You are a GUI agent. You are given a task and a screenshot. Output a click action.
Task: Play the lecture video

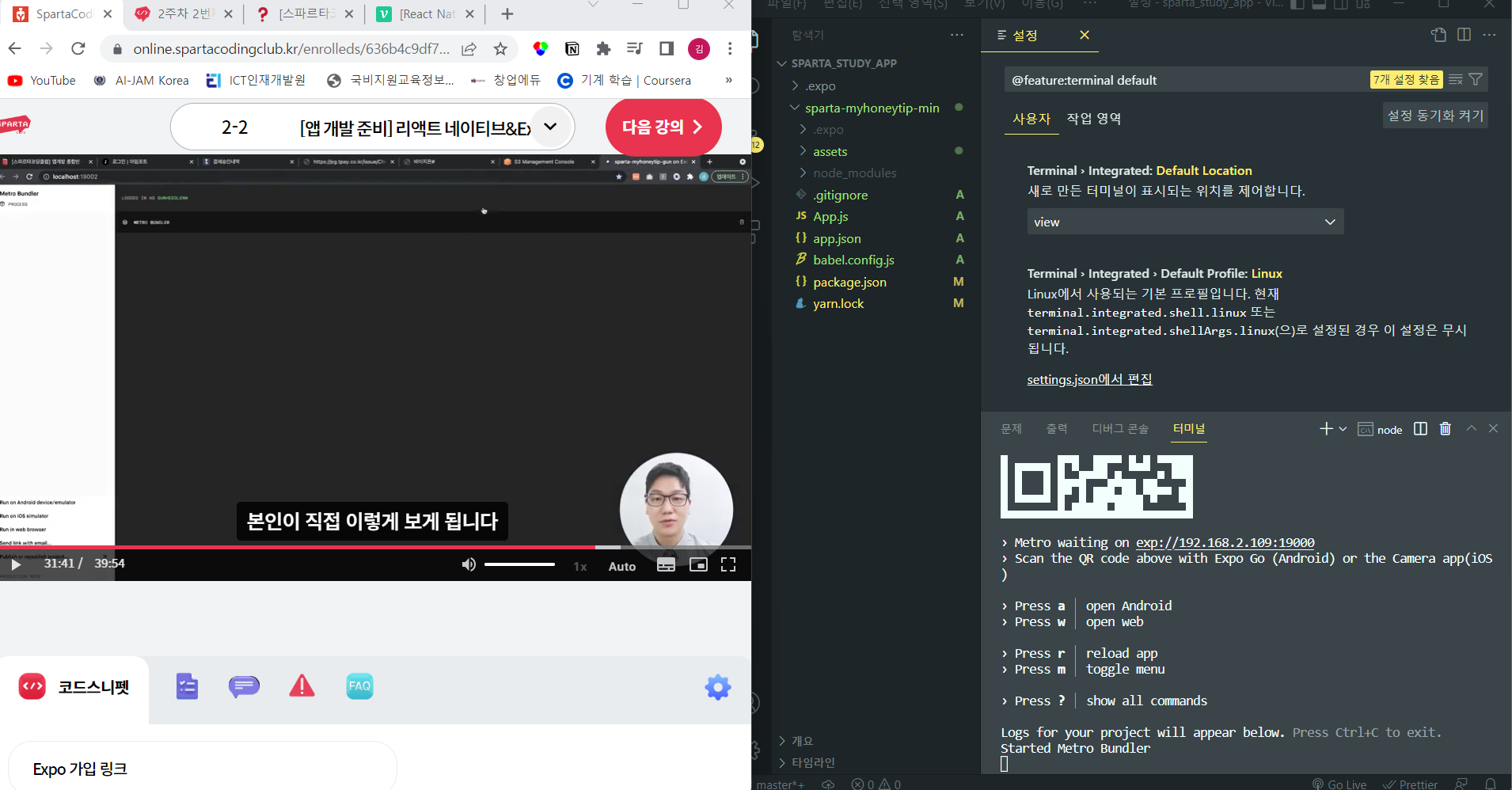pyautogui.click(x=16, y=564)
